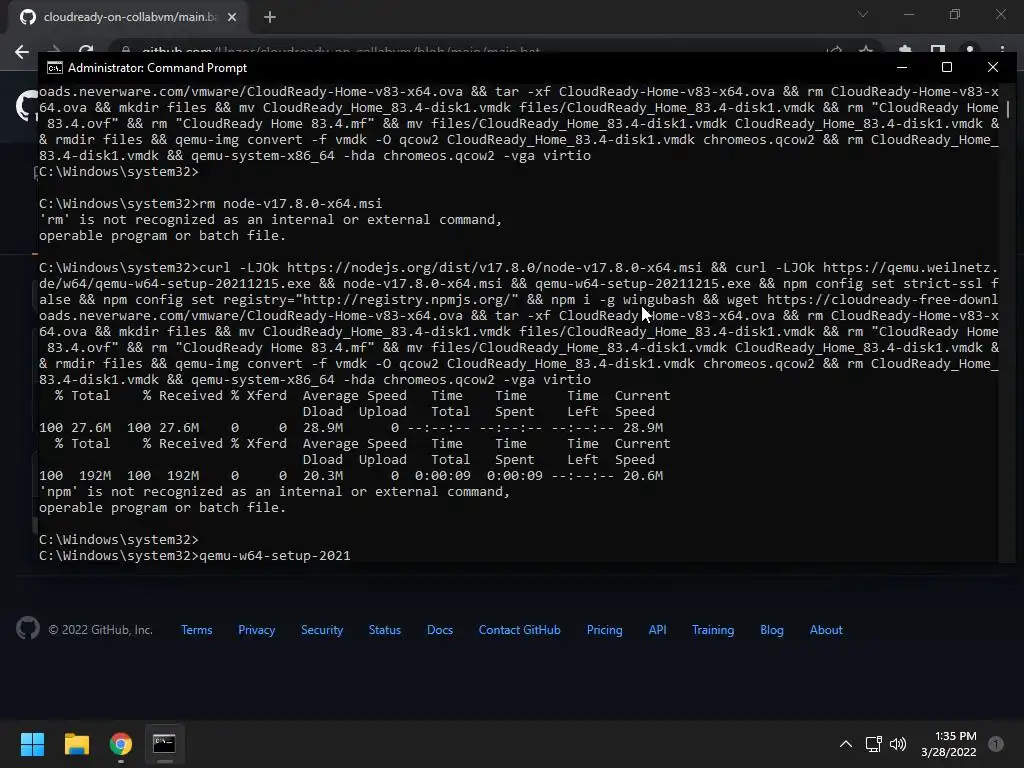The width and height of the screenshot is (1024, 768).
Task: Open the Chrome extensions puzzle icon
Action: 905,51
